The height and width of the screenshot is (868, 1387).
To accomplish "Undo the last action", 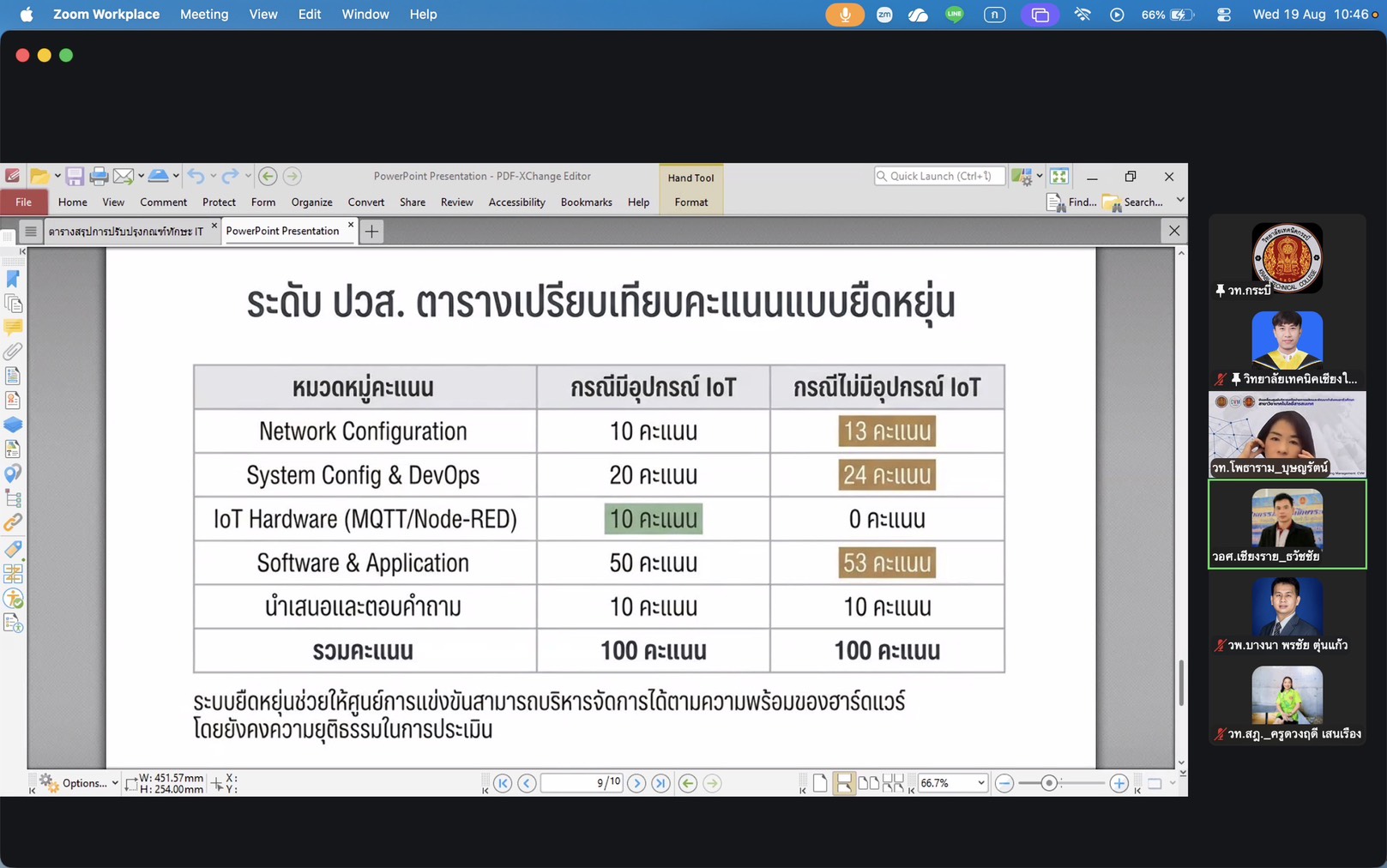I will [196, 177].
